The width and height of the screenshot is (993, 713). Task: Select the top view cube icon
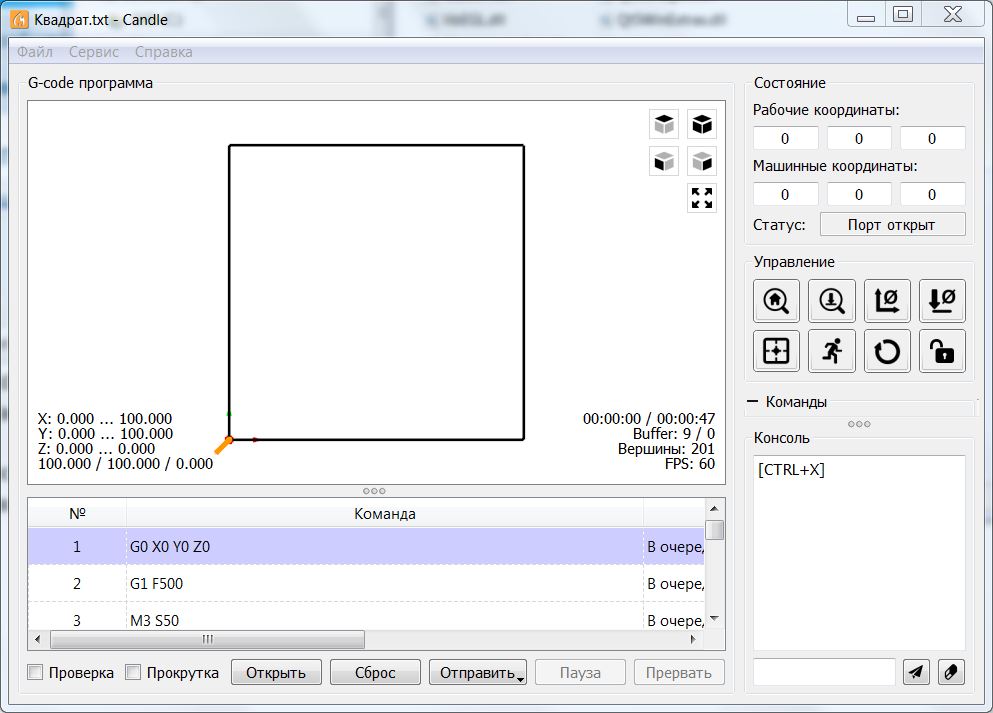[x=664, y=124]
